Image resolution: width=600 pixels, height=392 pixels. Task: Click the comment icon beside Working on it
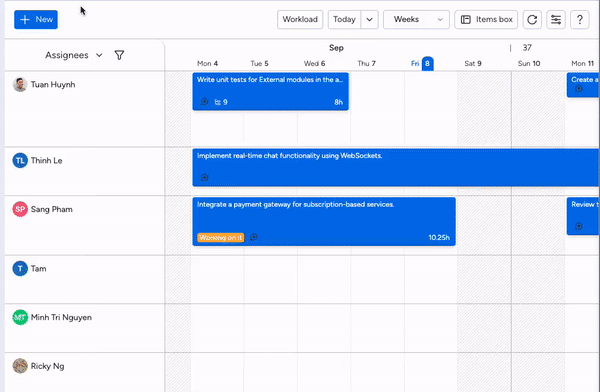[x=254, y=237]
